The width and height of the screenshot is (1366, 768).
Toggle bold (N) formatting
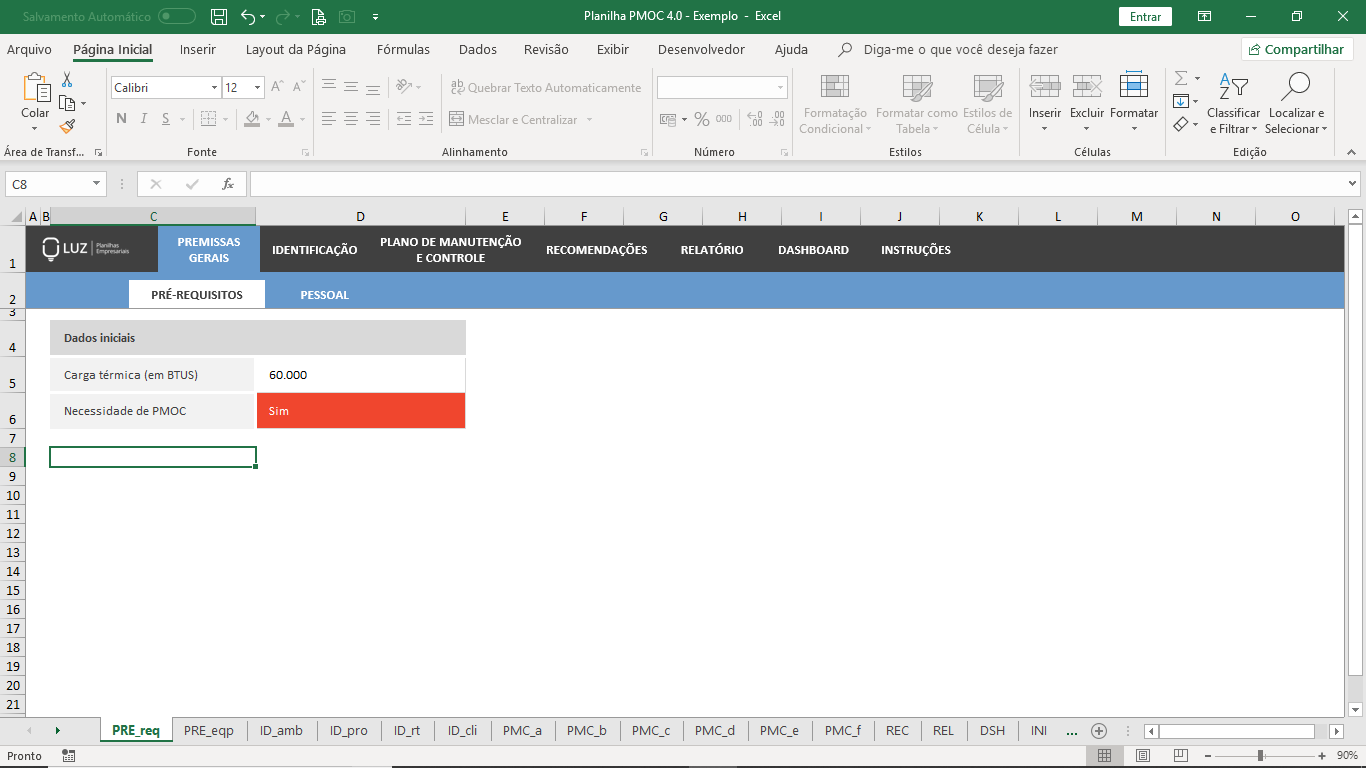tap(121, 119)
